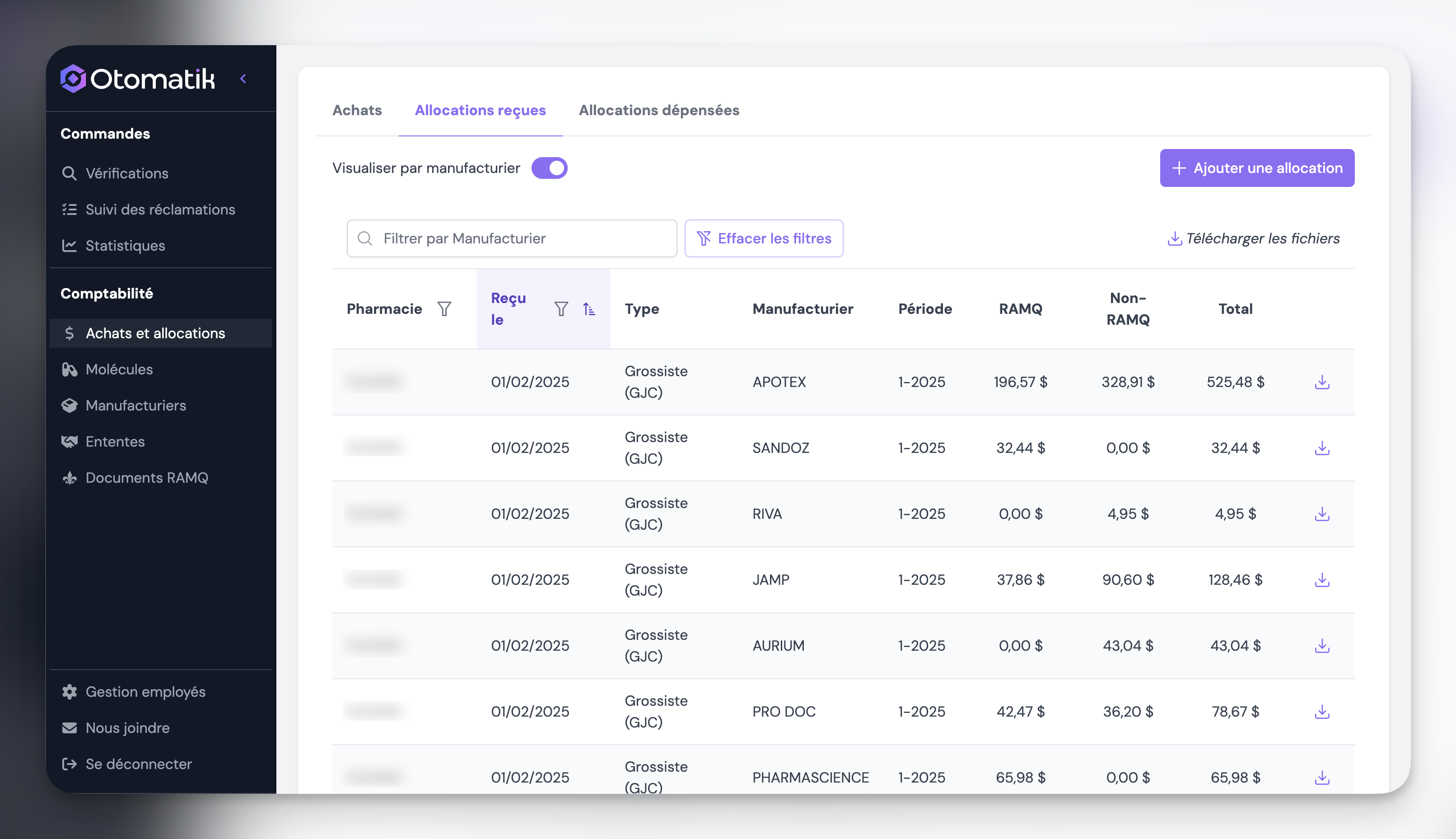Click Télécharger les fichiers link
The width and height of the screenshot is (1456, 839).
[x=1253, y=238]
